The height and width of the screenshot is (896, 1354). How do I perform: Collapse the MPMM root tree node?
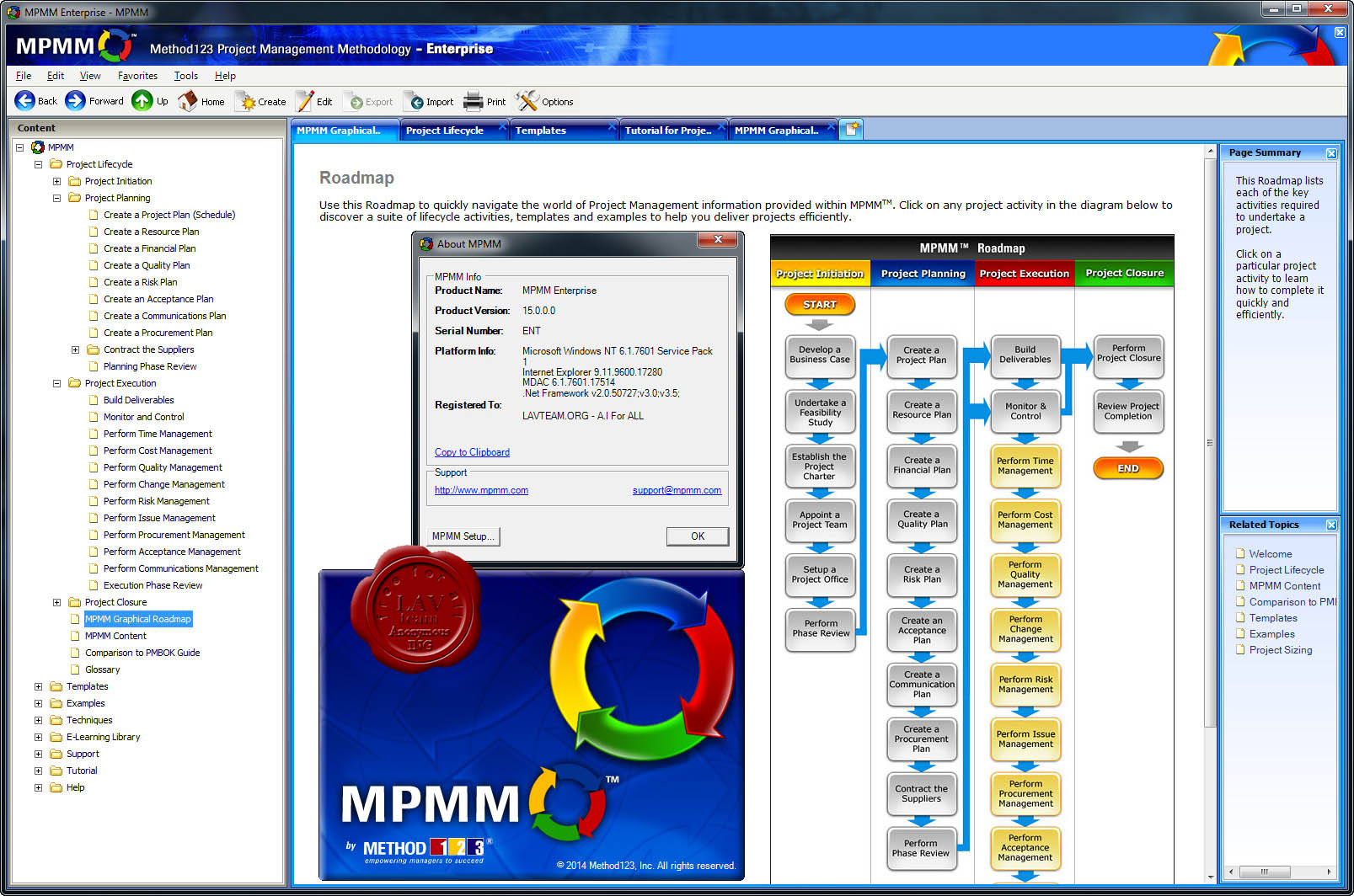19,147
